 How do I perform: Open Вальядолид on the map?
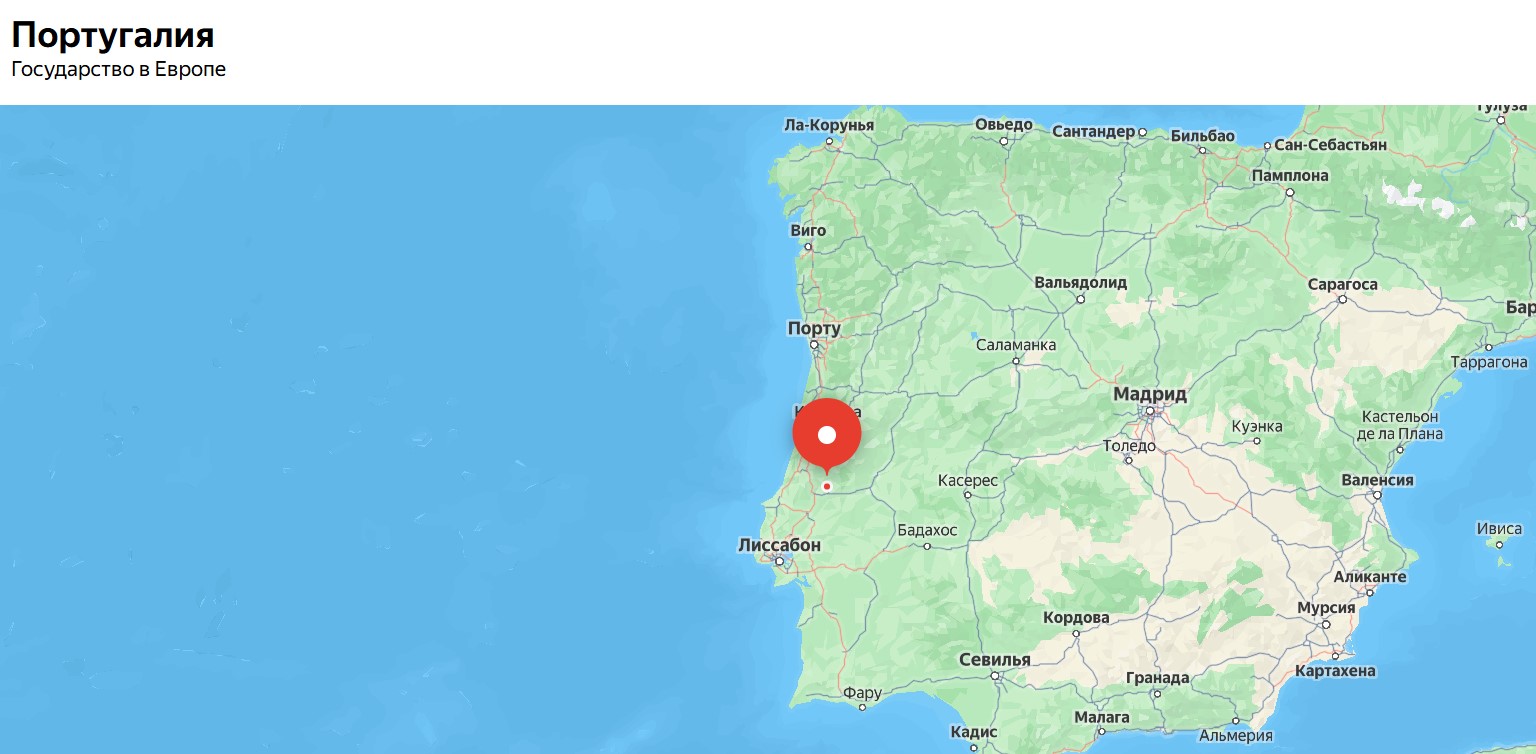click(1081, 283)
